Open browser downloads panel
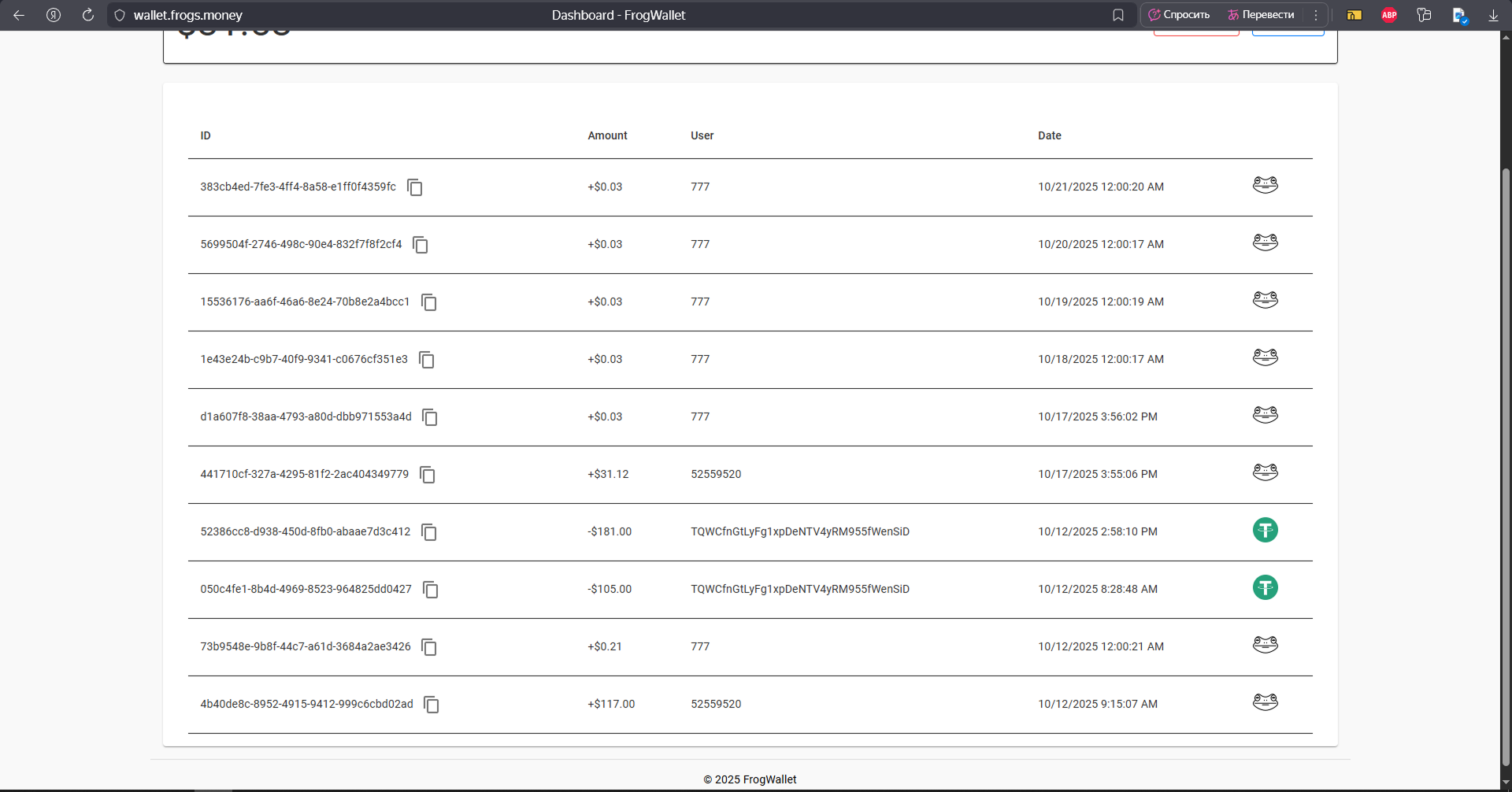Viewport: 1512px width, 792px height. click(1493, 15)
